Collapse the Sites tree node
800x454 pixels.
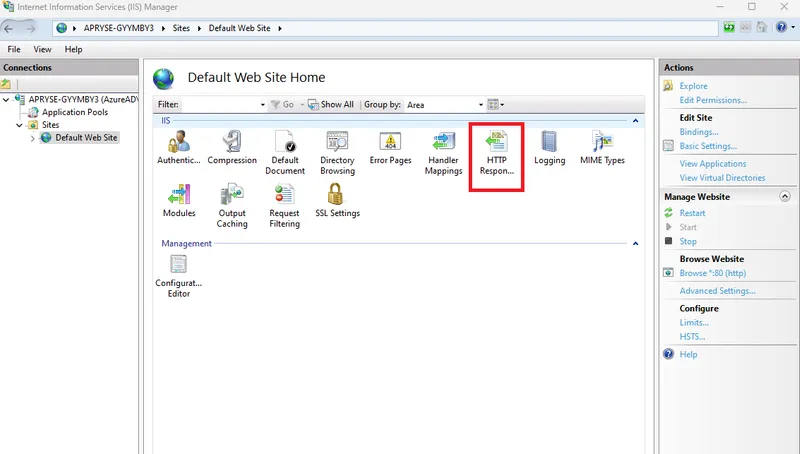pos(19,125)
